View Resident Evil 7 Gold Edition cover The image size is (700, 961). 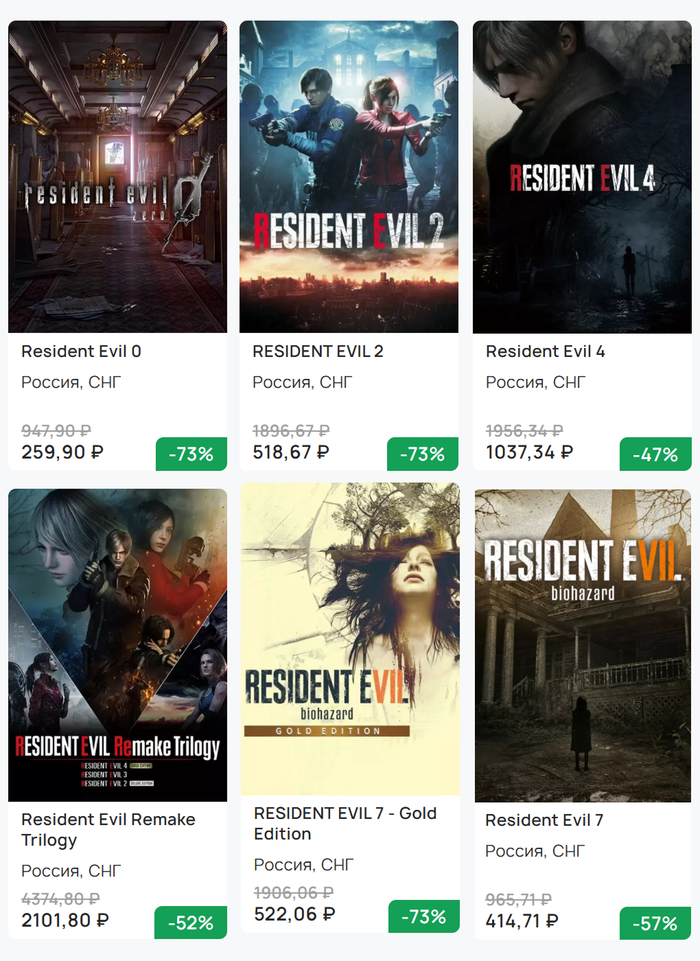[350, 639]
